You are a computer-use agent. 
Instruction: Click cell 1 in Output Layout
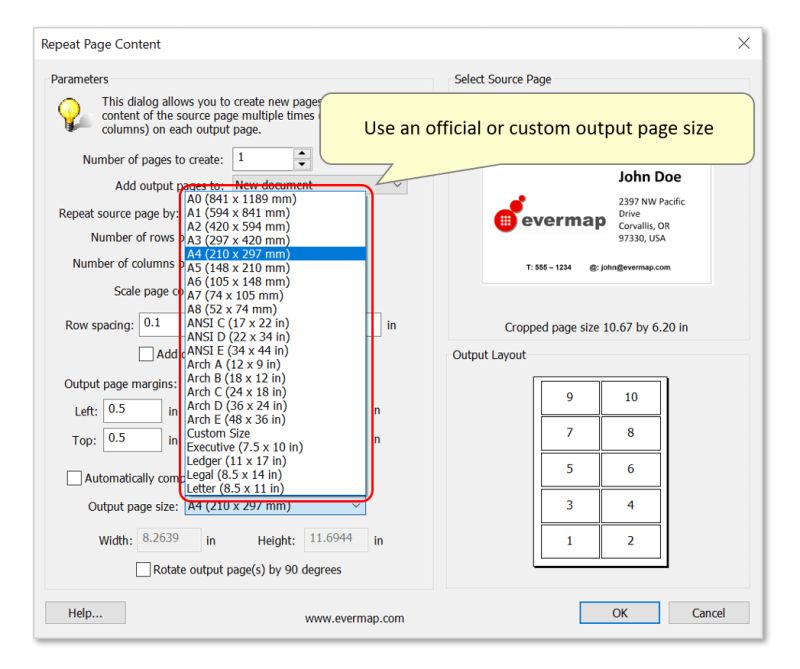[x=570, y=541]
